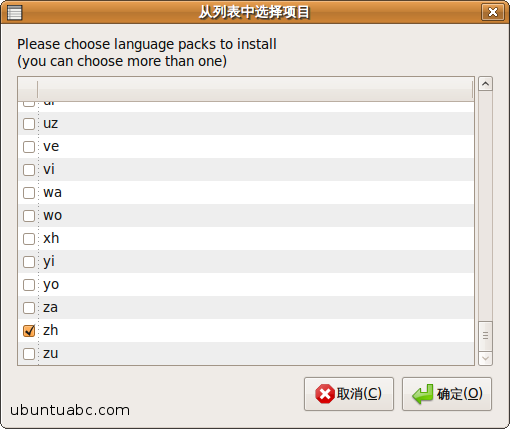Click the empty column header of list
510x429 pixels.
pos(255,89)
